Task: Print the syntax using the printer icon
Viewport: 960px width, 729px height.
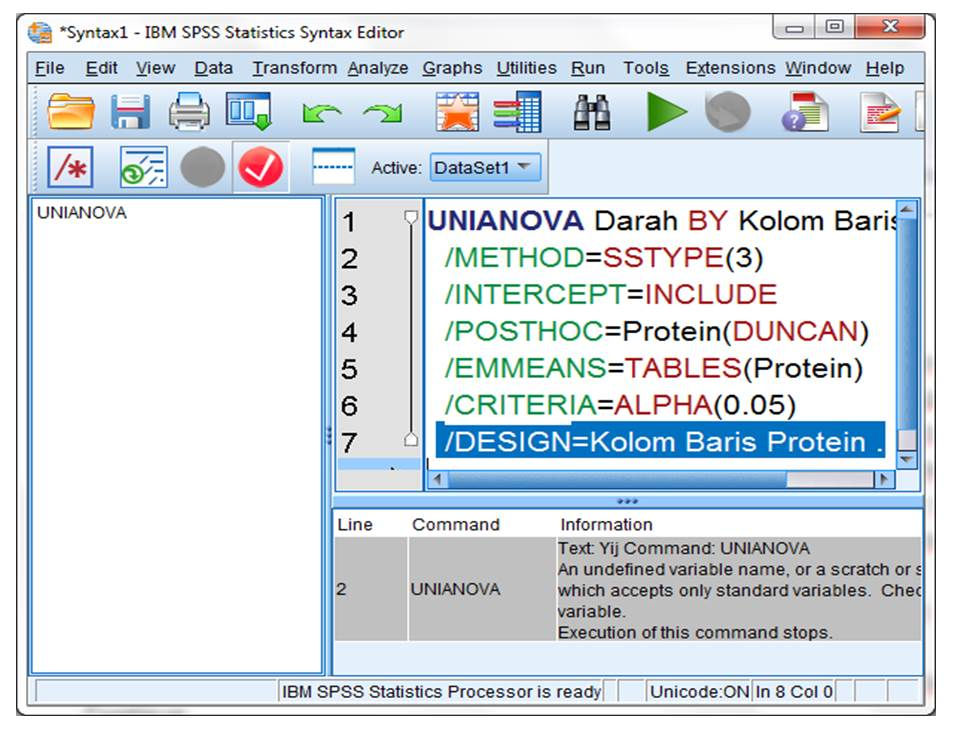Action: pyautogui.click(x=189, y=111)
